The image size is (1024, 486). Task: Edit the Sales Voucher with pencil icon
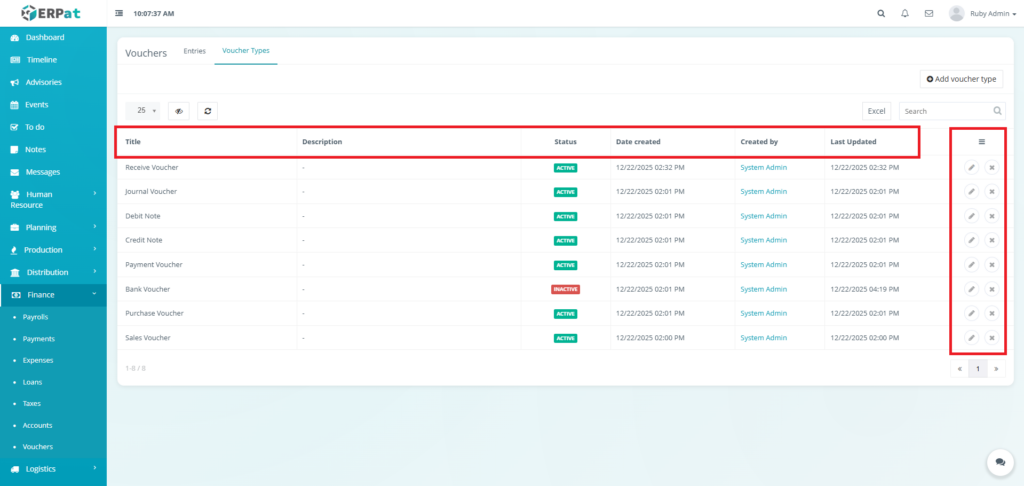click(x=971, y=338)
